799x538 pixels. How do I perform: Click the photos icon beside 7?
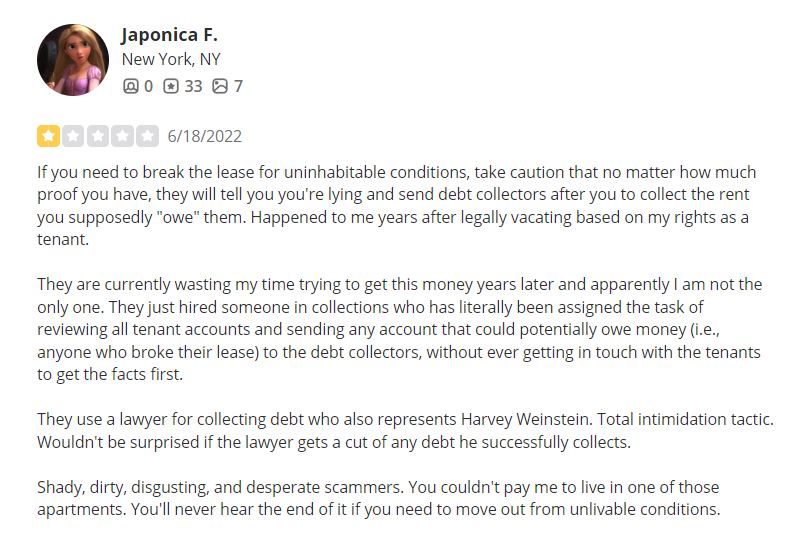coord(220,86)
